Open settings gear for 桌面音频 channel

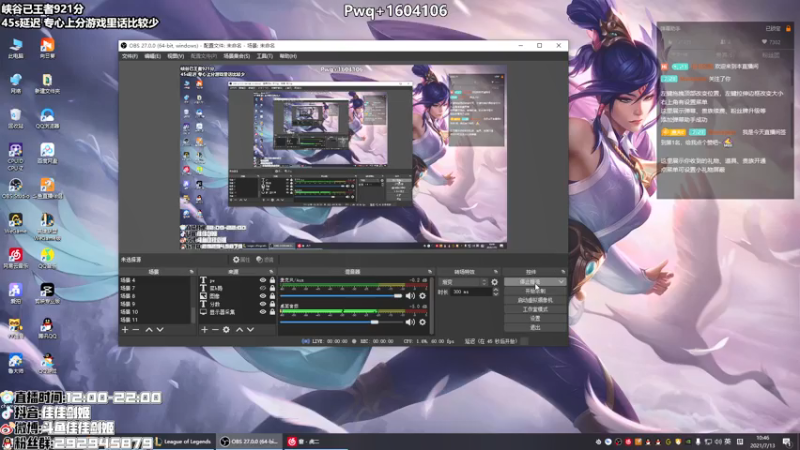[x=422, y=322]
